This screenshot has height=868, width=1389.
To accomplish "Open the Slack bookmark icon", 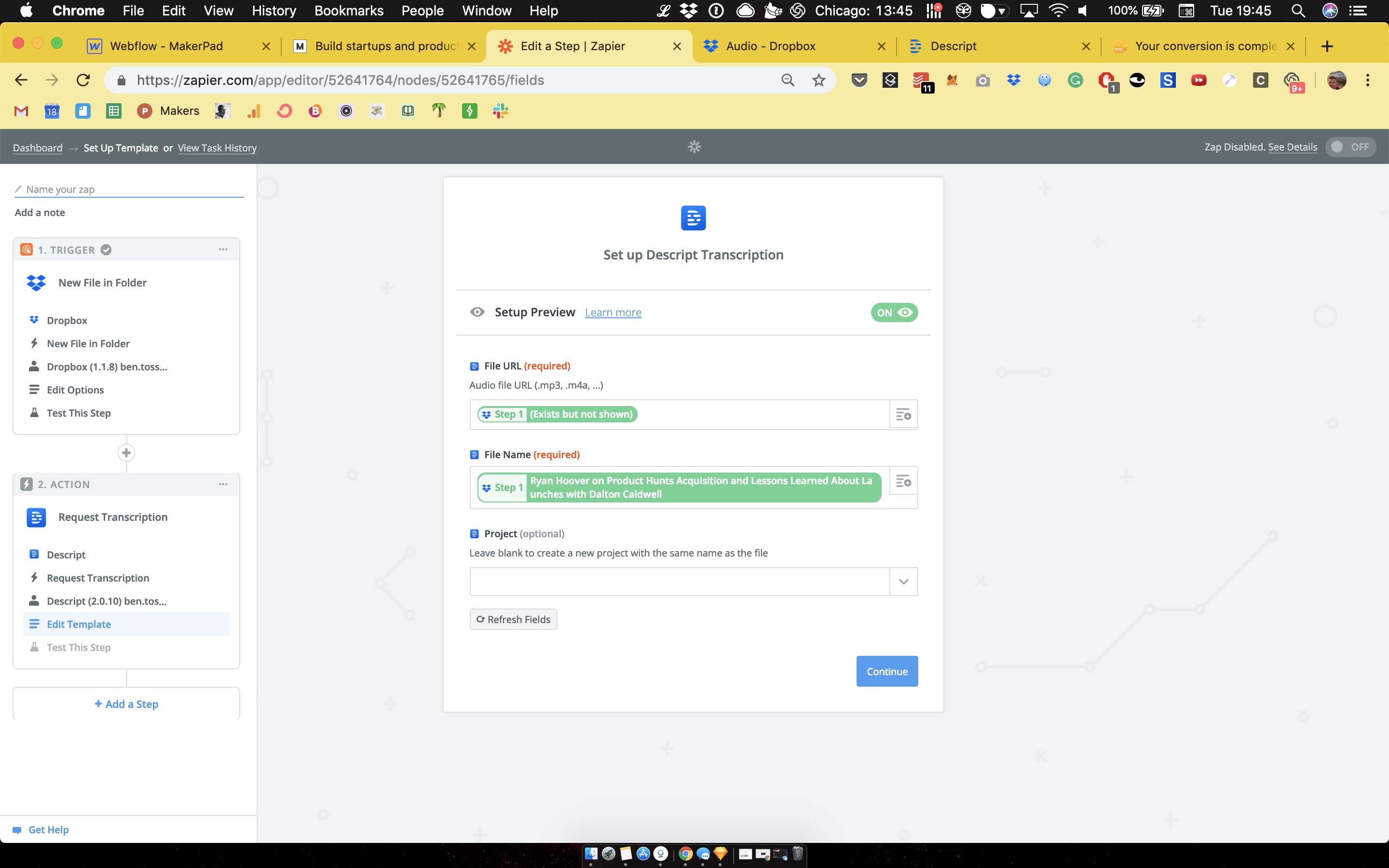I will (500, 111).
